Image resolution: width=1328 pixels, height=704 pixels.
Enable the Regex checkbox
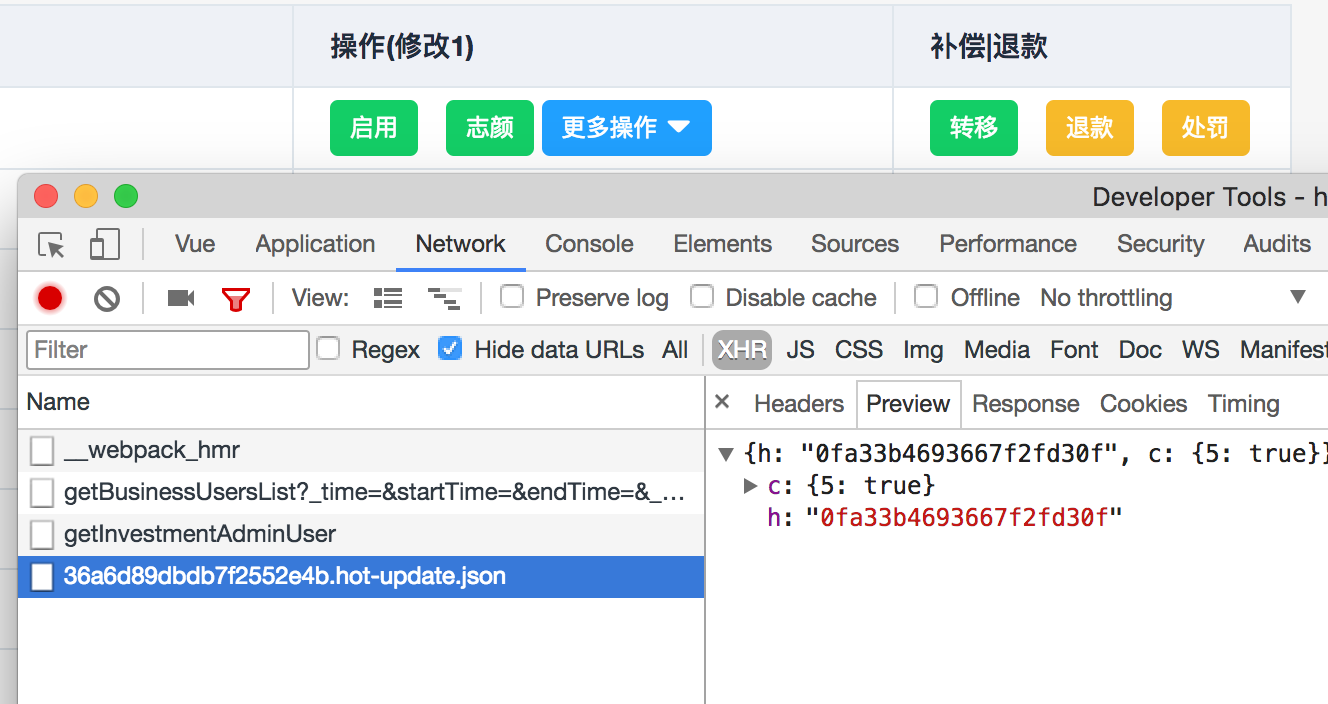[x=328, y=349]
